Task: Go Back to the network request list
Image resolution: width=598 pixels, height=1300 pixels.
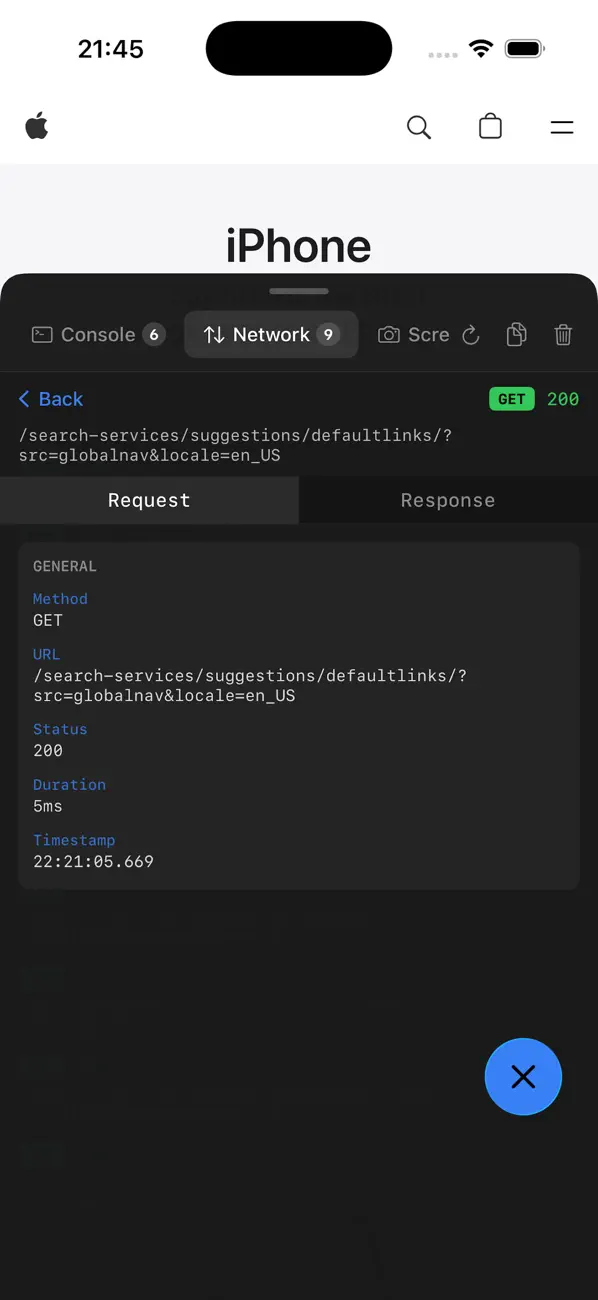Action: tap(50, 399)
